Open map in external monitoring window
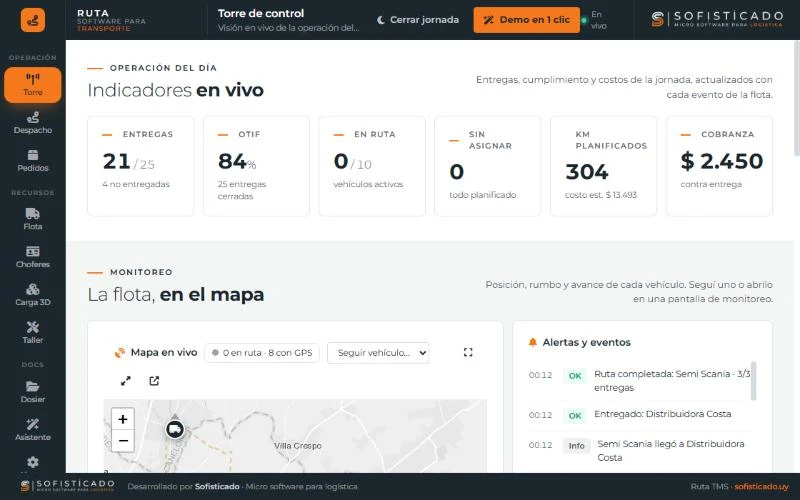This screenshot has height=500, width=800. (154, 381)
